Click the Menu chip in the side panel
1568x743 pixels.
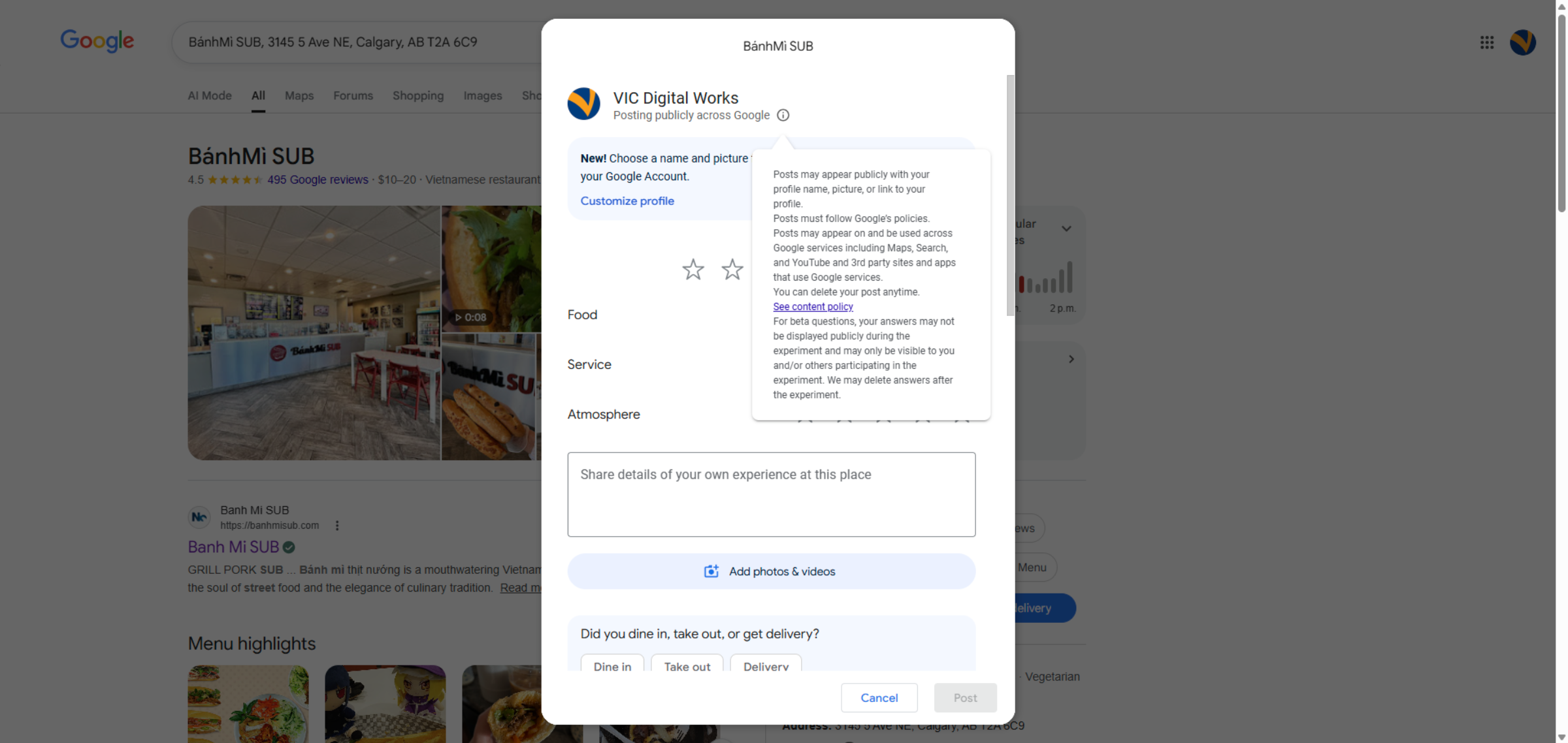pos(1034,567)
